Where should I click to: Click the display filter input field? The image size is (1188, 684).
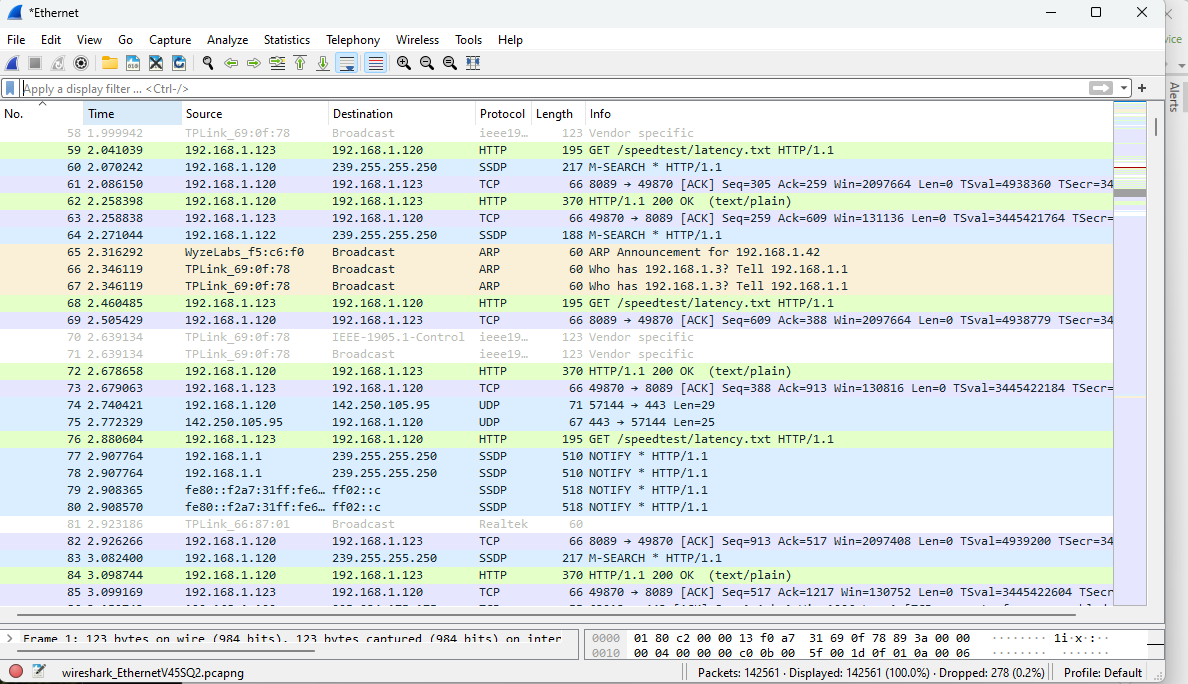tap(550, 88)
